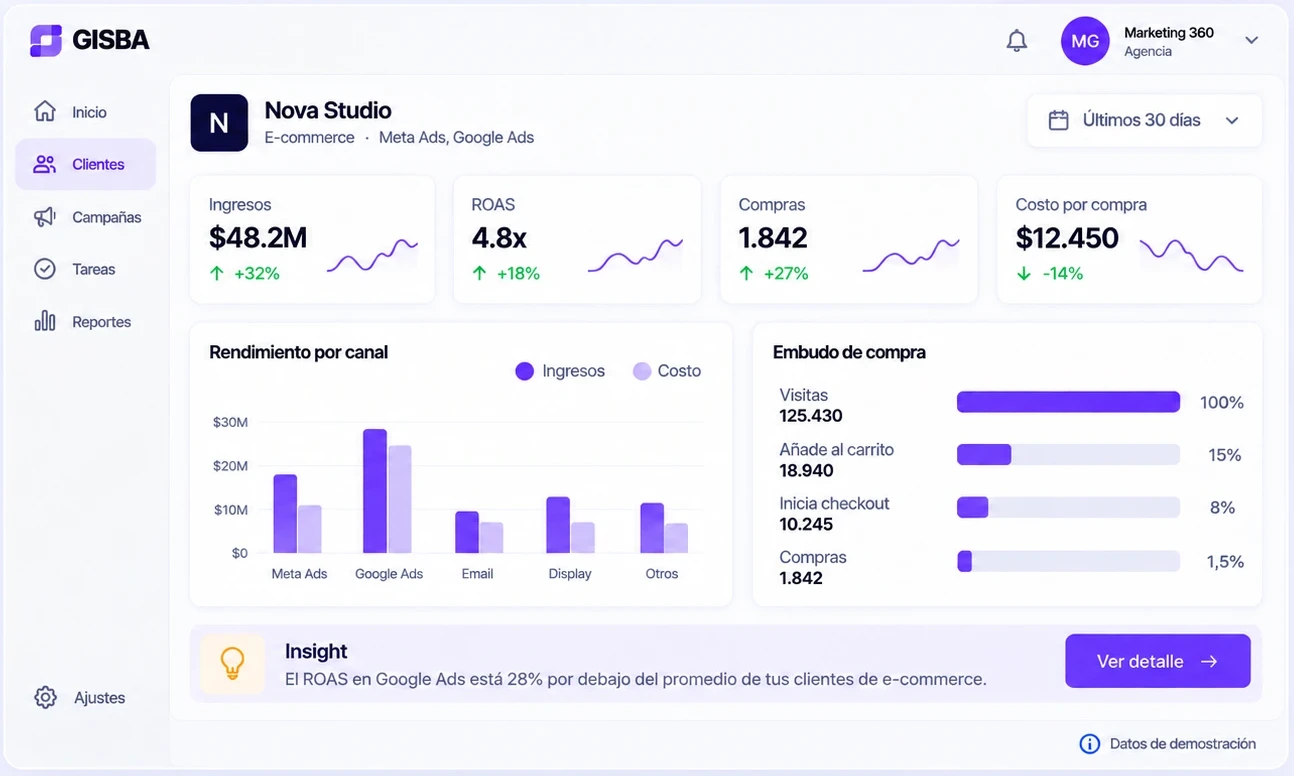
Task: Click the Clientes people icon
Action: 45,164
